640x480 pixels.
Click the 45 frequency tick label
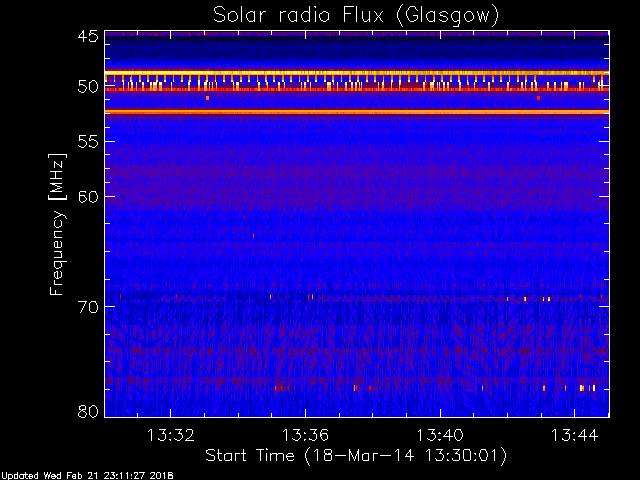[x=88, y=36]
